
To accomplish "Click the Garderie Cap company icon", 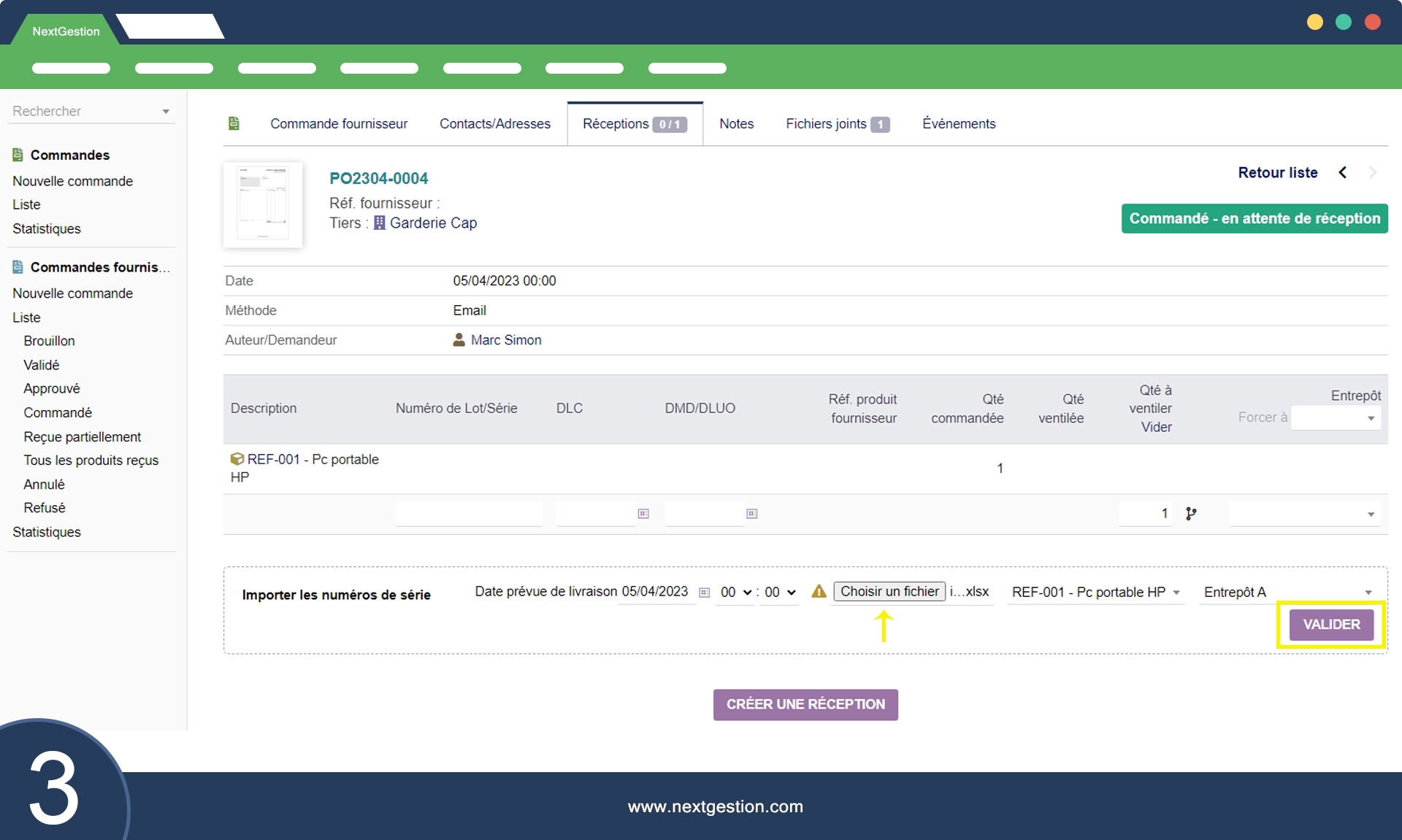I will (379, 223).
